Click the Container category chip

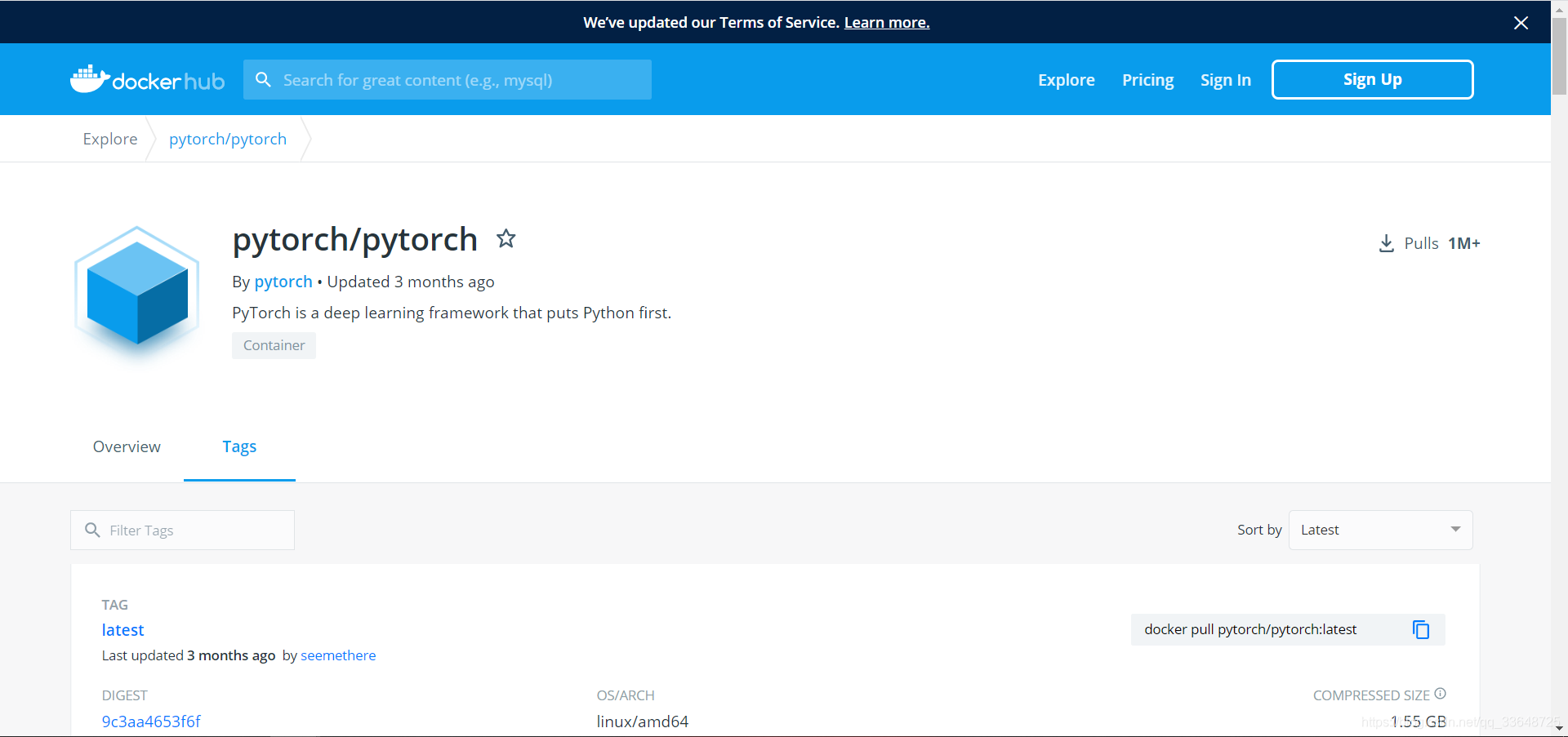click(274, 345)
